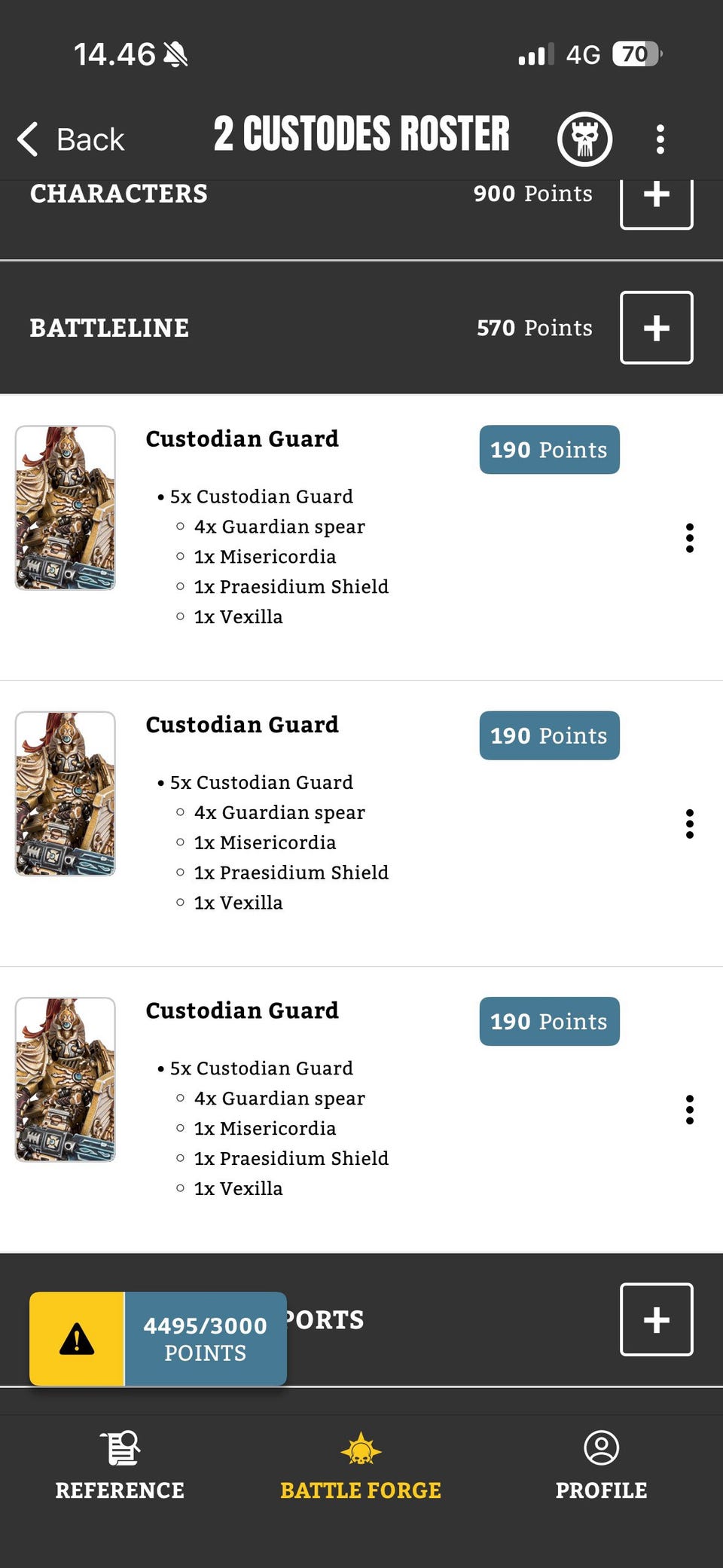The height and width of the screenshot is (1568, 723).
Task: Tap the skull faction emblem icon
Action: pyautogui.click(x=584, y=139)
